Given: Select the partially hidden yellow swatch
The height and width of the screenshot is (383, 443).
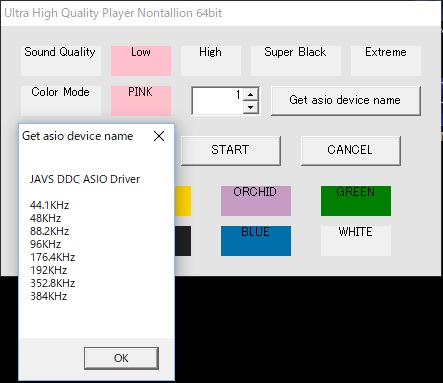Looking at the screenshot, I should 183,201.
